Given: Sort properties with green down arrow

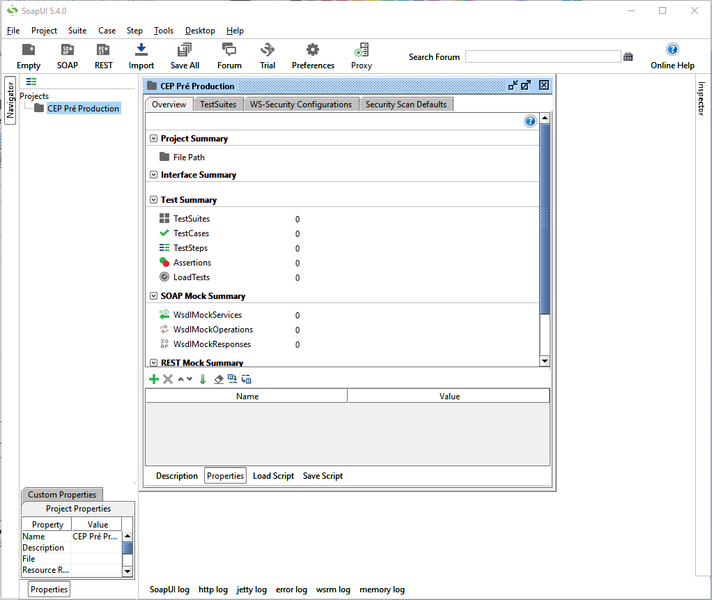Looking at the screenshot, I should coord(203,379).
